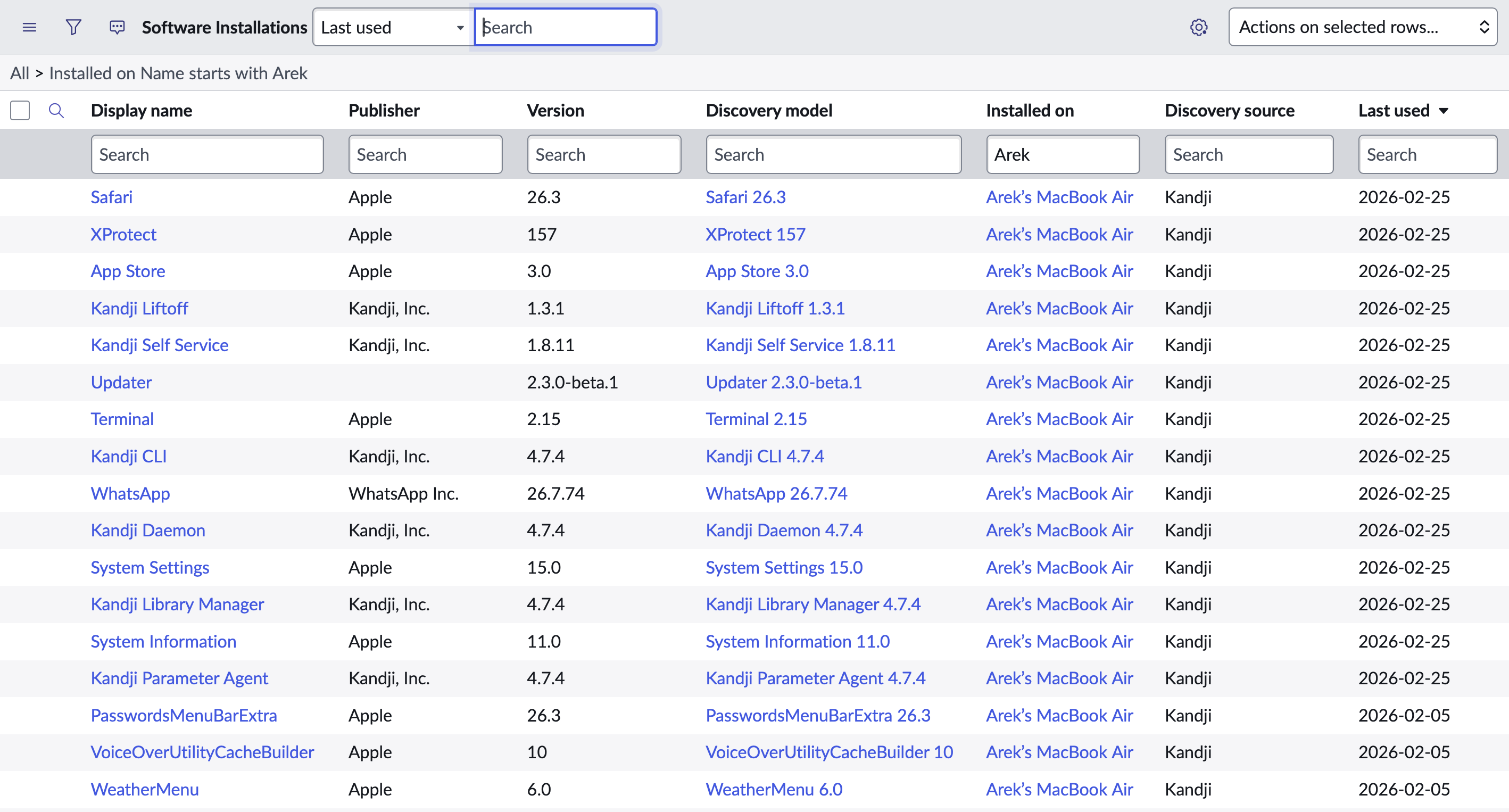1509x812 pixels.
Task: Open Actions on selected rows dropdown
Action: tap(1363, 27)
